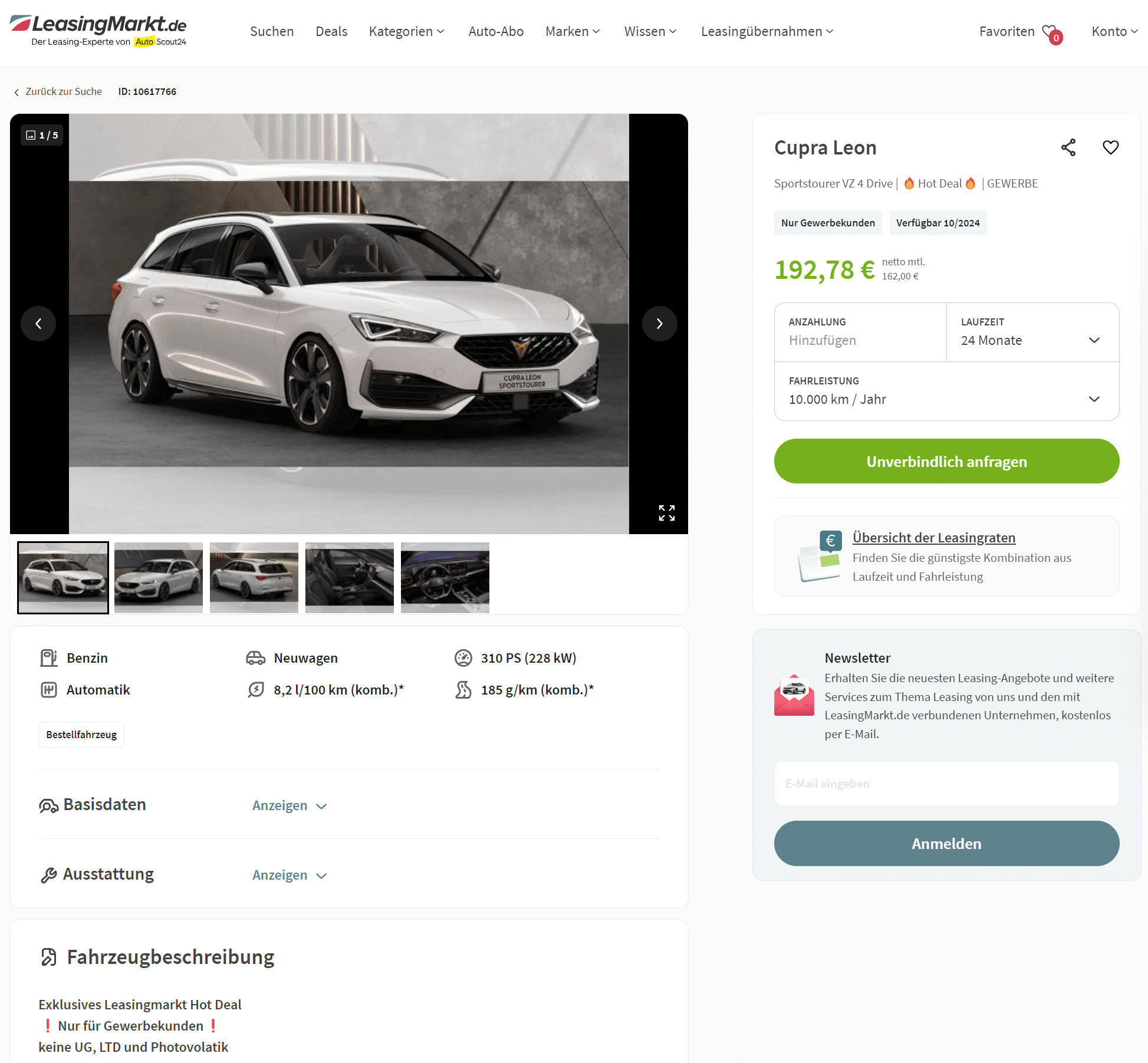Screen dimensions: 1148x1063
Task: Click the LeasingMarkt.de logo
Action: pos(98,31)
